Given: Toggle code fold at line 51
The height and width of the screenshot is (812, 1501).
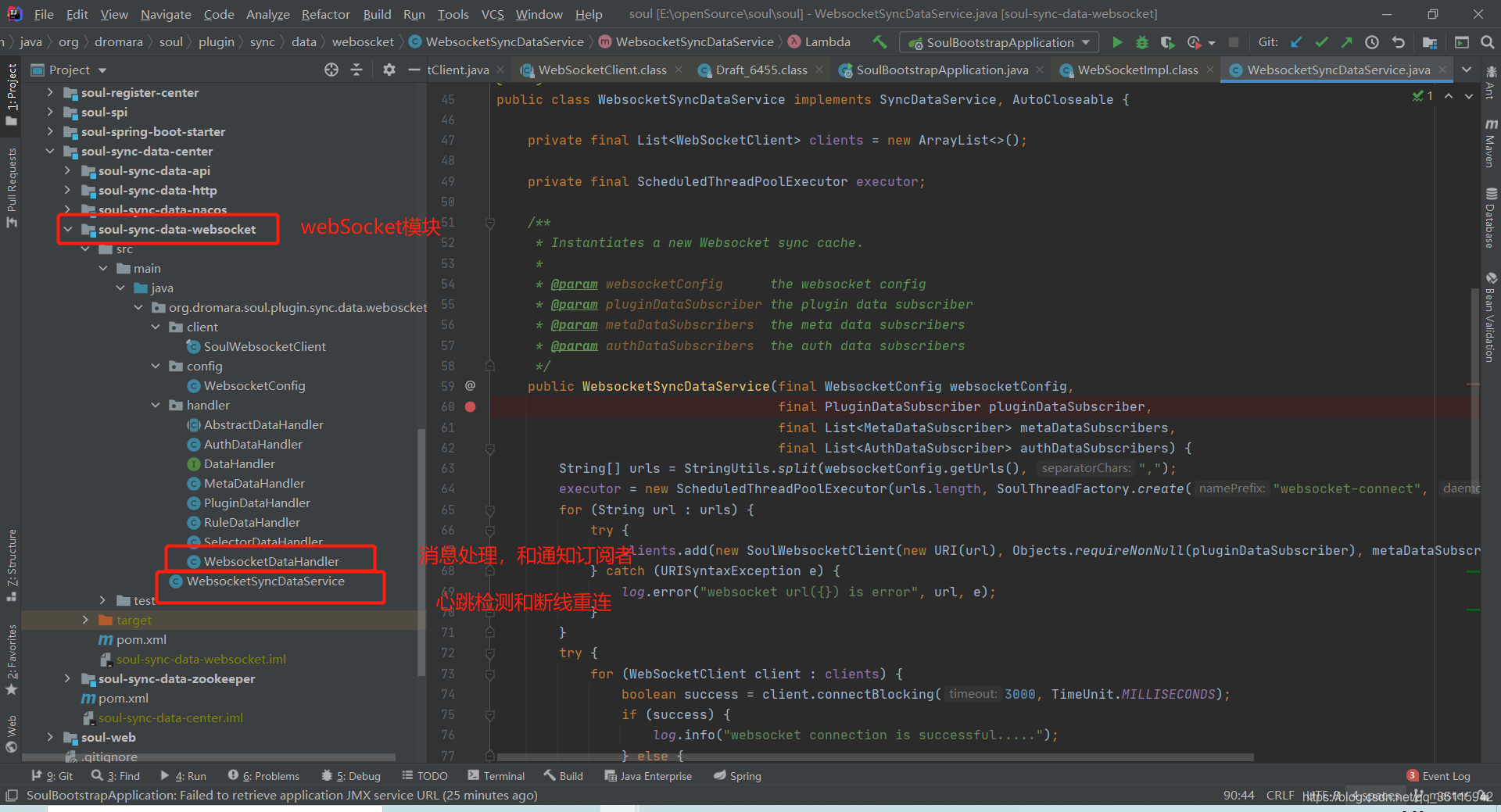Looking at the screenshot, I should click(x=489, y=223).
